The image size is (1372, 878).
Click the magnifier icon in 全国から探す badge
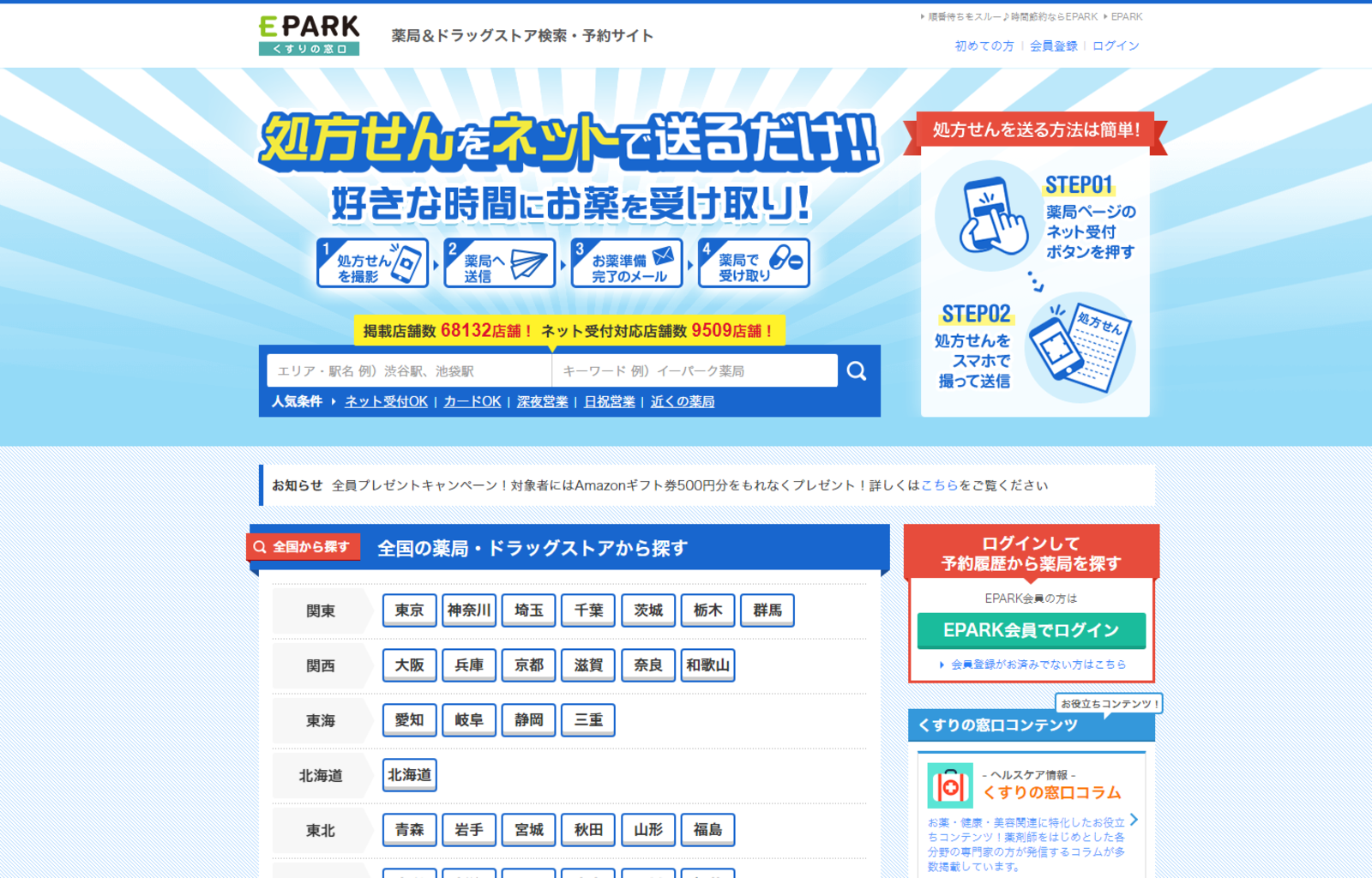pos(260,547)
